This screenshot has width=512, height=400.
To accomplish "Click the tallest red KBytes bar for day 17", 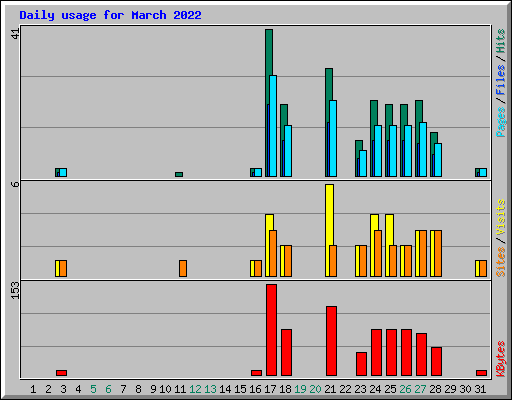I will click(271, 330).
